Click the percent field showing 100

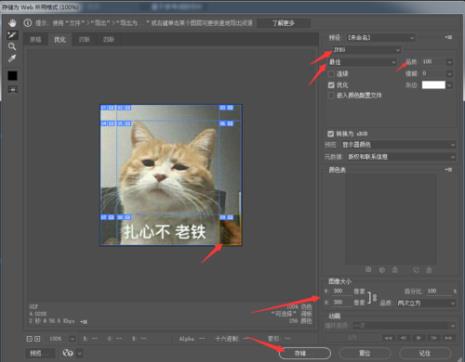coord(438,291)
